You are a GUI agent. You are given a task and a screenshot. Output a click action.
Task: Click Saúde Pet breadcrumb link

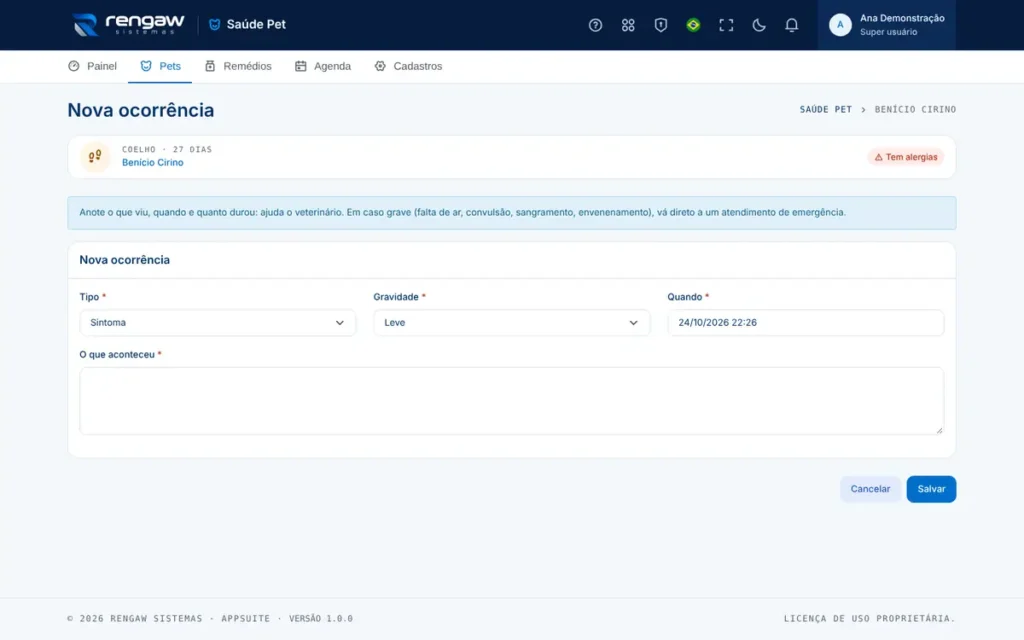[825, 110]
